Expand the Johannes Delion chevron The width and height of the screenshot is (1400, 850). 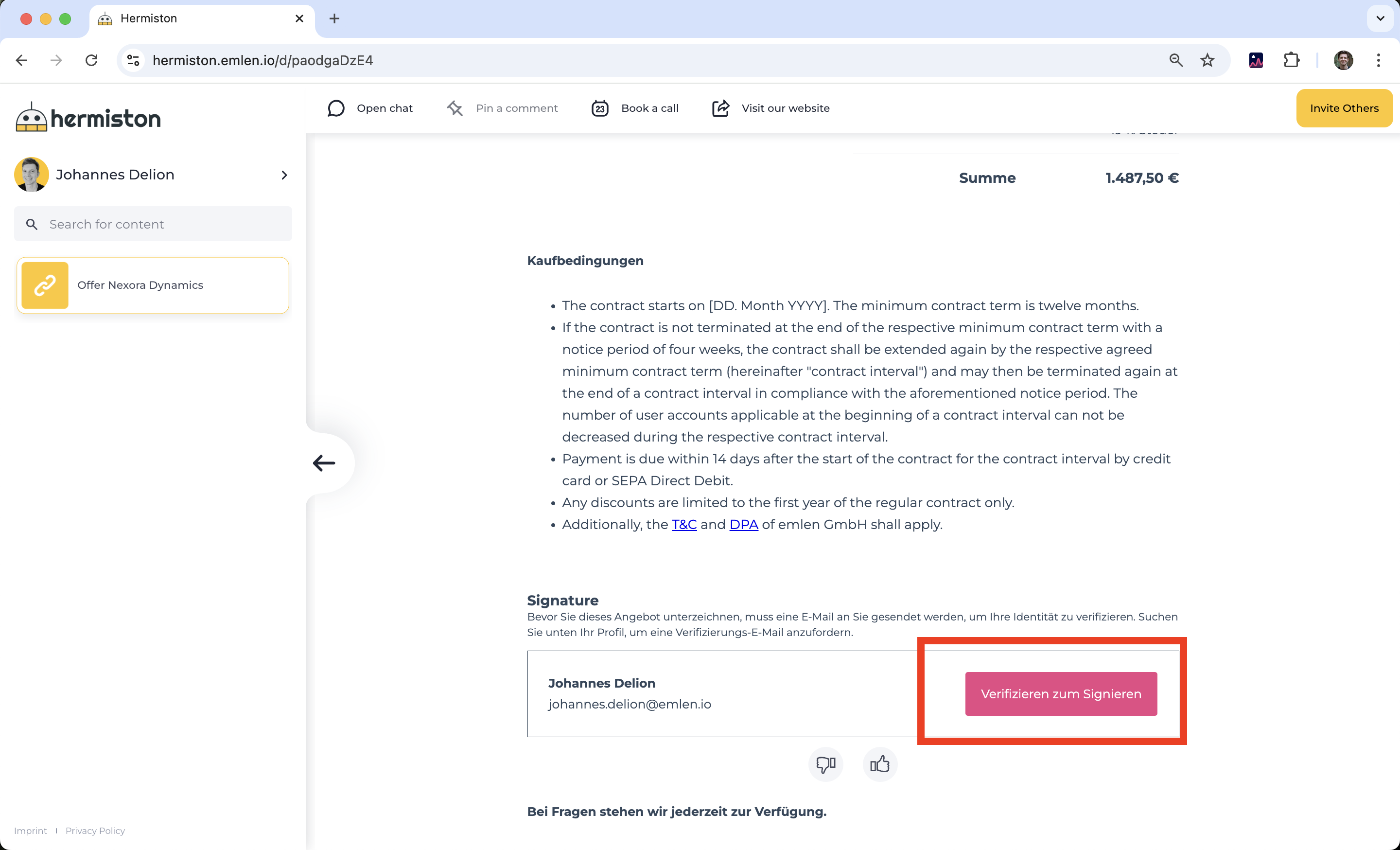tap(284, 175)
